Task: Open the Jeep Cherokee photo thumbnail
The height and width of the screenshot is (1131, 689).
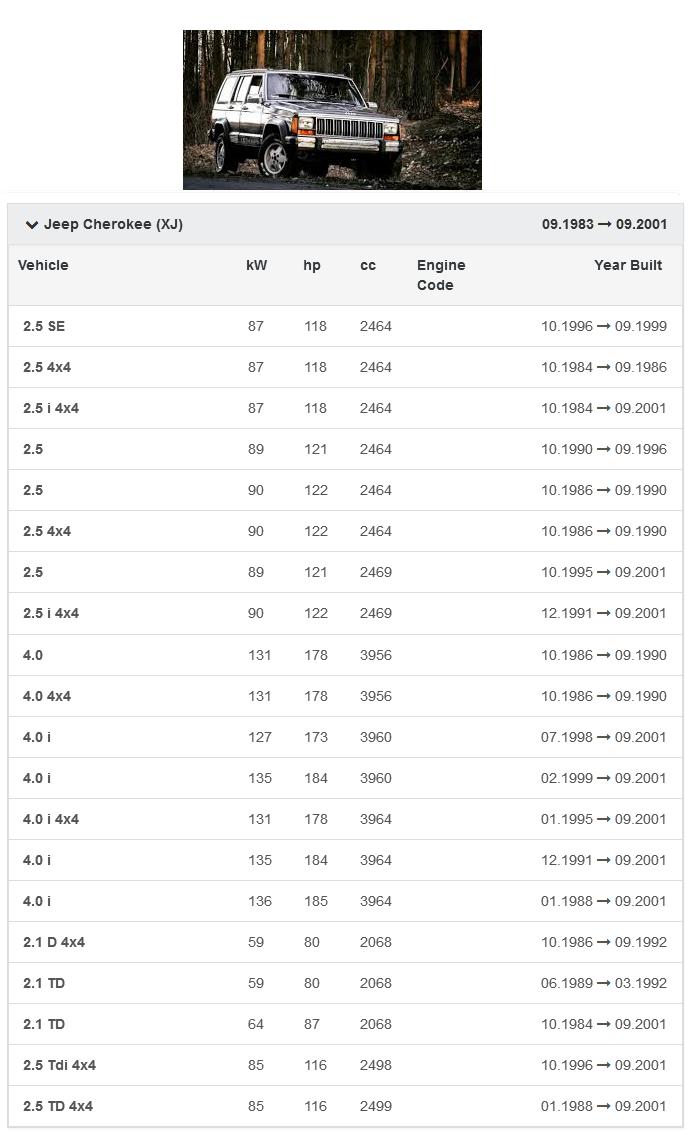Action: pyautogui.click(x=332, y=110)
